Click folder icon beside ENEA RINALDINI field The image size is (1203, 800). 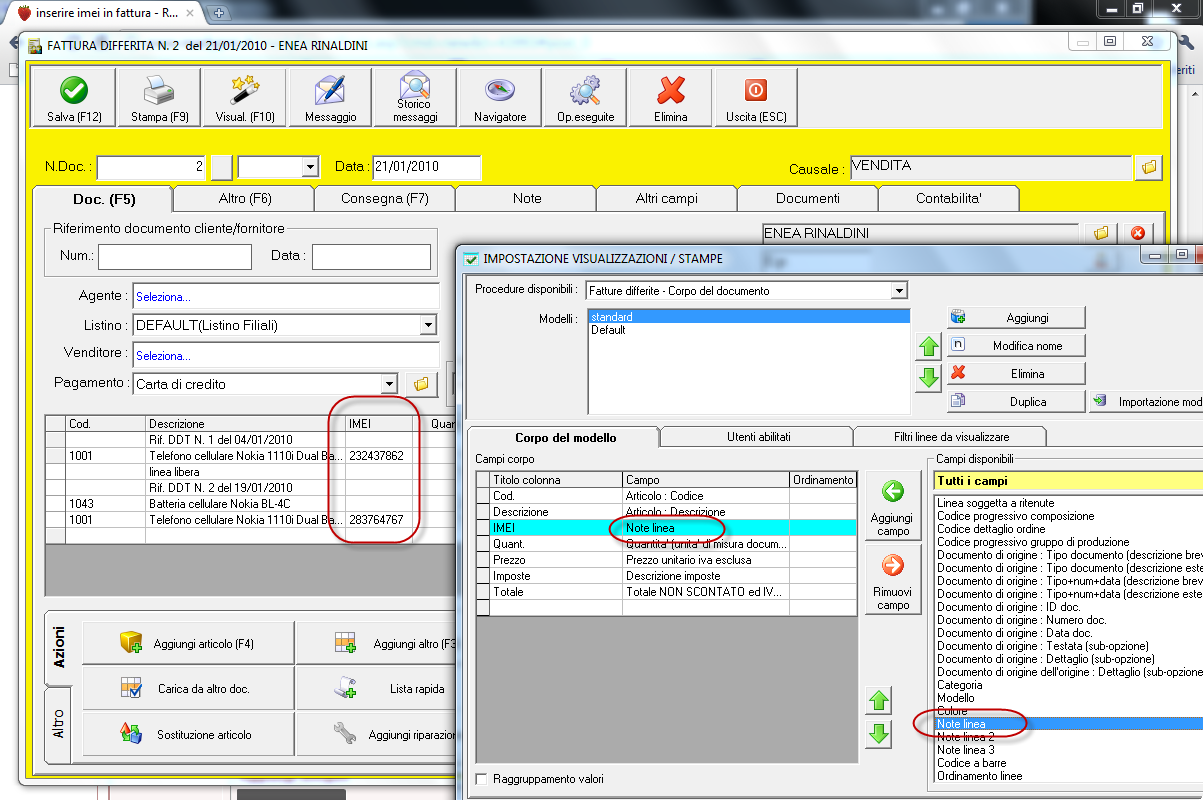pos(1101,233)
